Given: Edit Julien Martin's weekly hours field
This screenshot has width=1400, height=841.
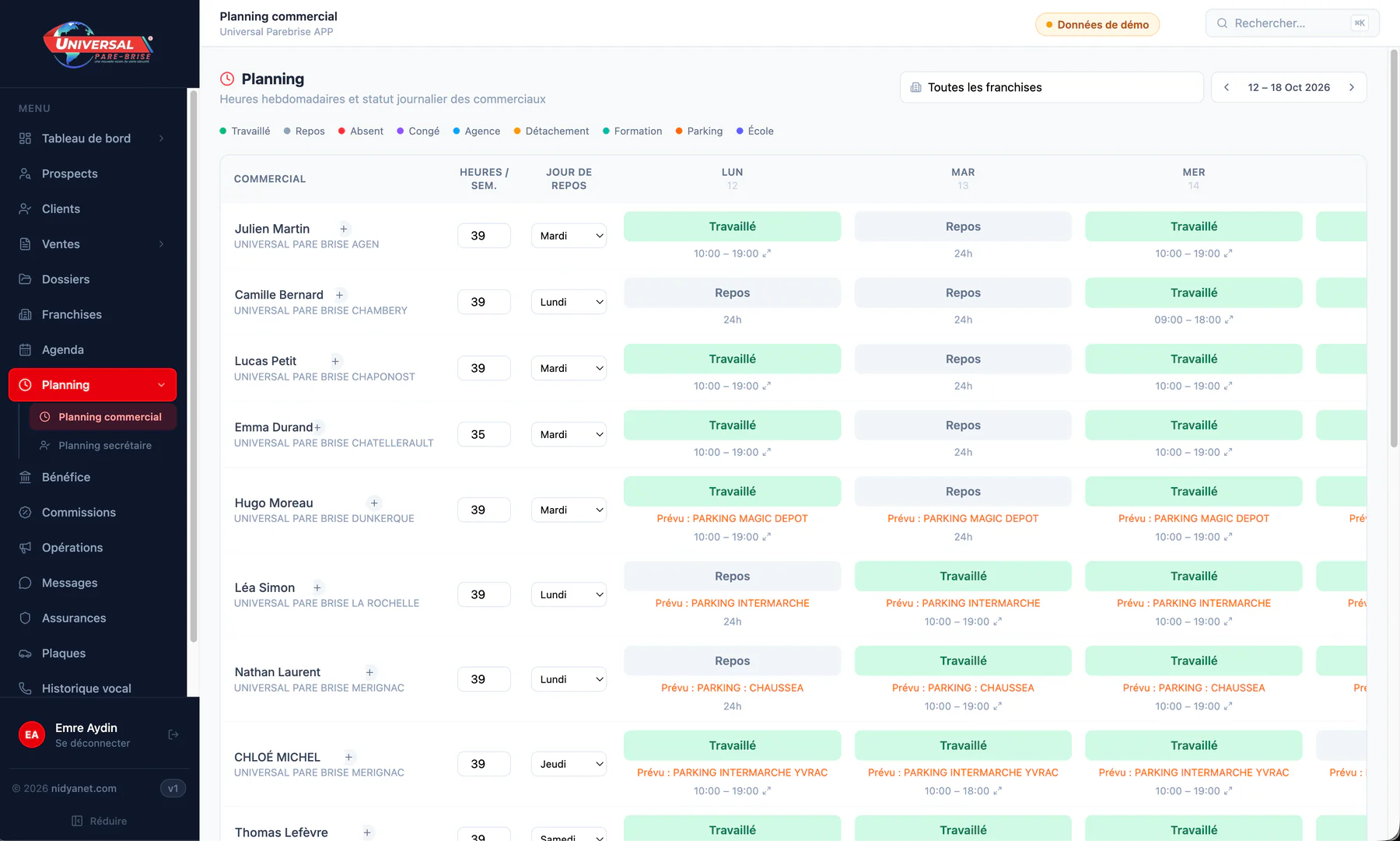Looking at the screenshot, I should pyautogui.click(x=484, y=236).
